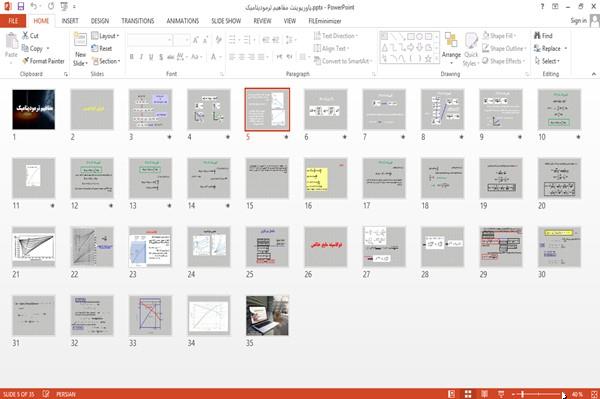Open the Arrange tool
600x399 pixels.
pos(451,48)
